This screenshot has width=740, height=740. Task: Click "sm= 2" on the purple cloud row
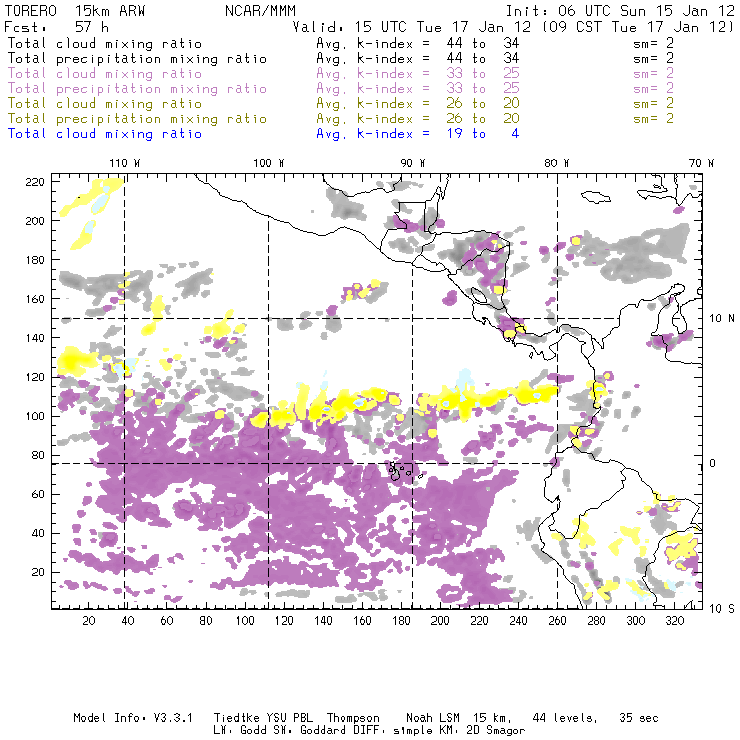pos(654,74)
